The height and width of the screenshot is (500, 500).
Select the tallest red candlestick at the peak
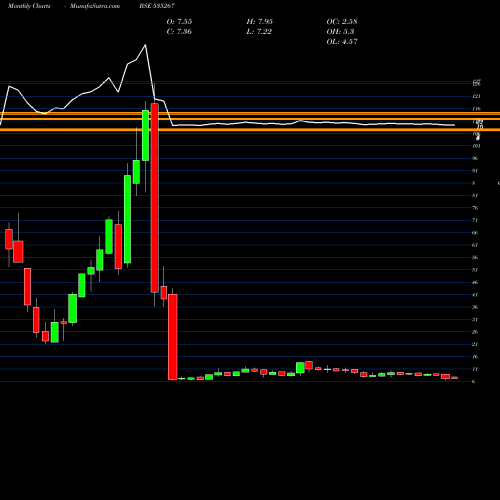(x=155, y=198)
